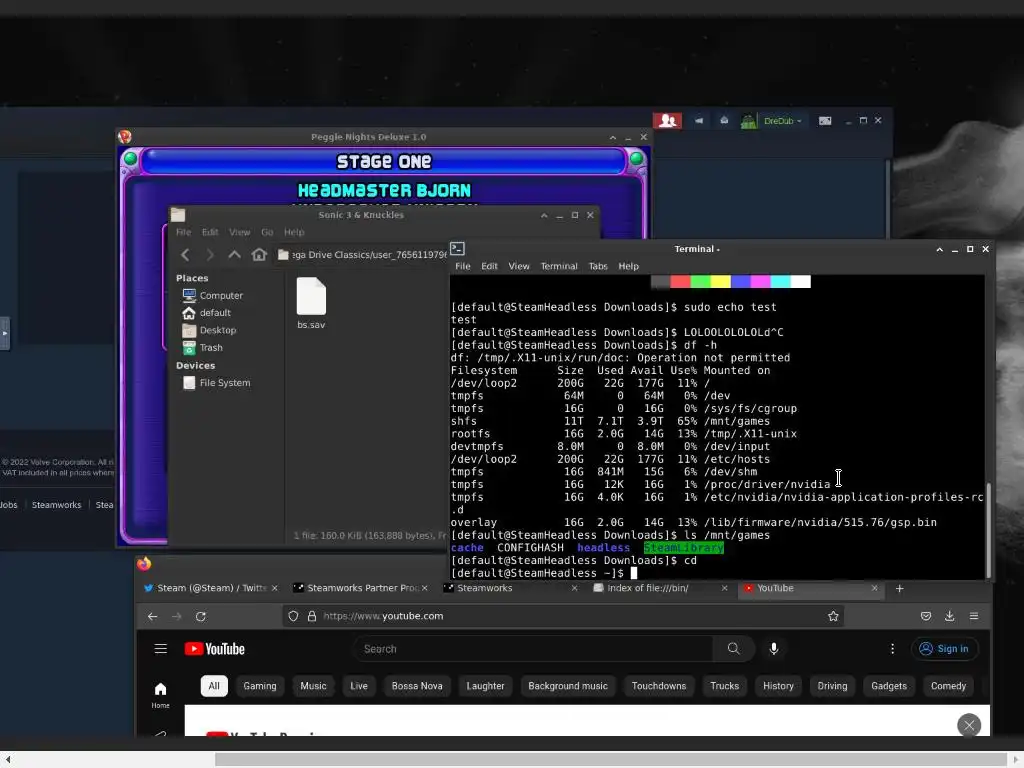This screenshot has height=768, width=1024.
Task: Open the Terminal menu in terminal
Action: click(559, 266)
